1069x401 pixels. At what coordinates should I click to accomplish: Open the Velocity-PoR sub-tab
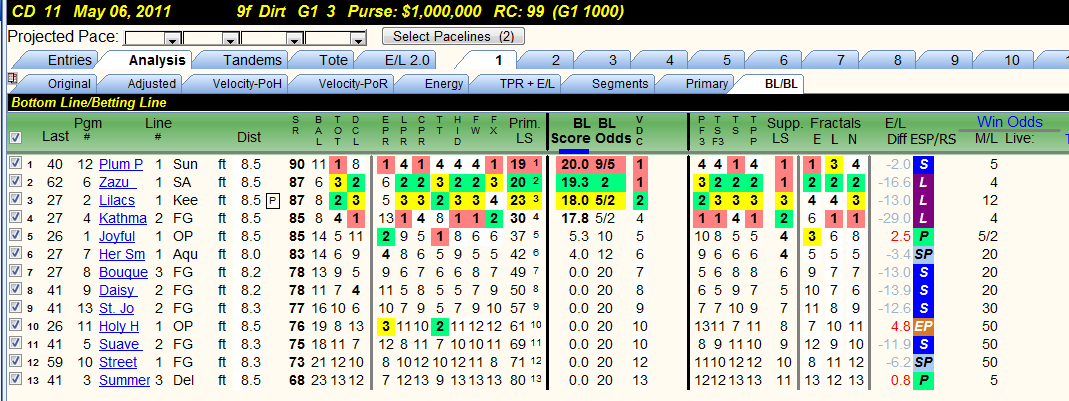pos(352,84)
